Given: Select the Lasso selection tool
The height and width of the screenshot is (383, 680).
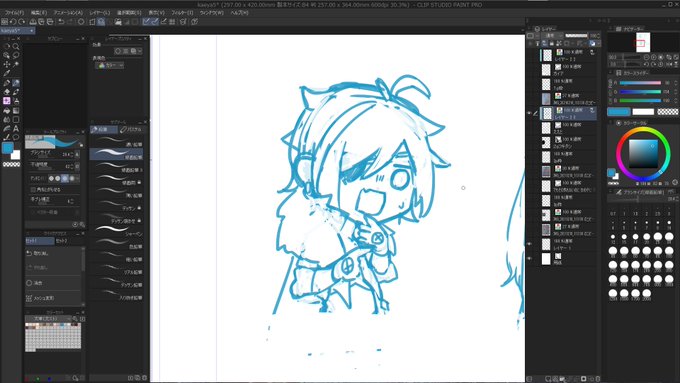Looking at the screenshot, I should click(16, 55).
